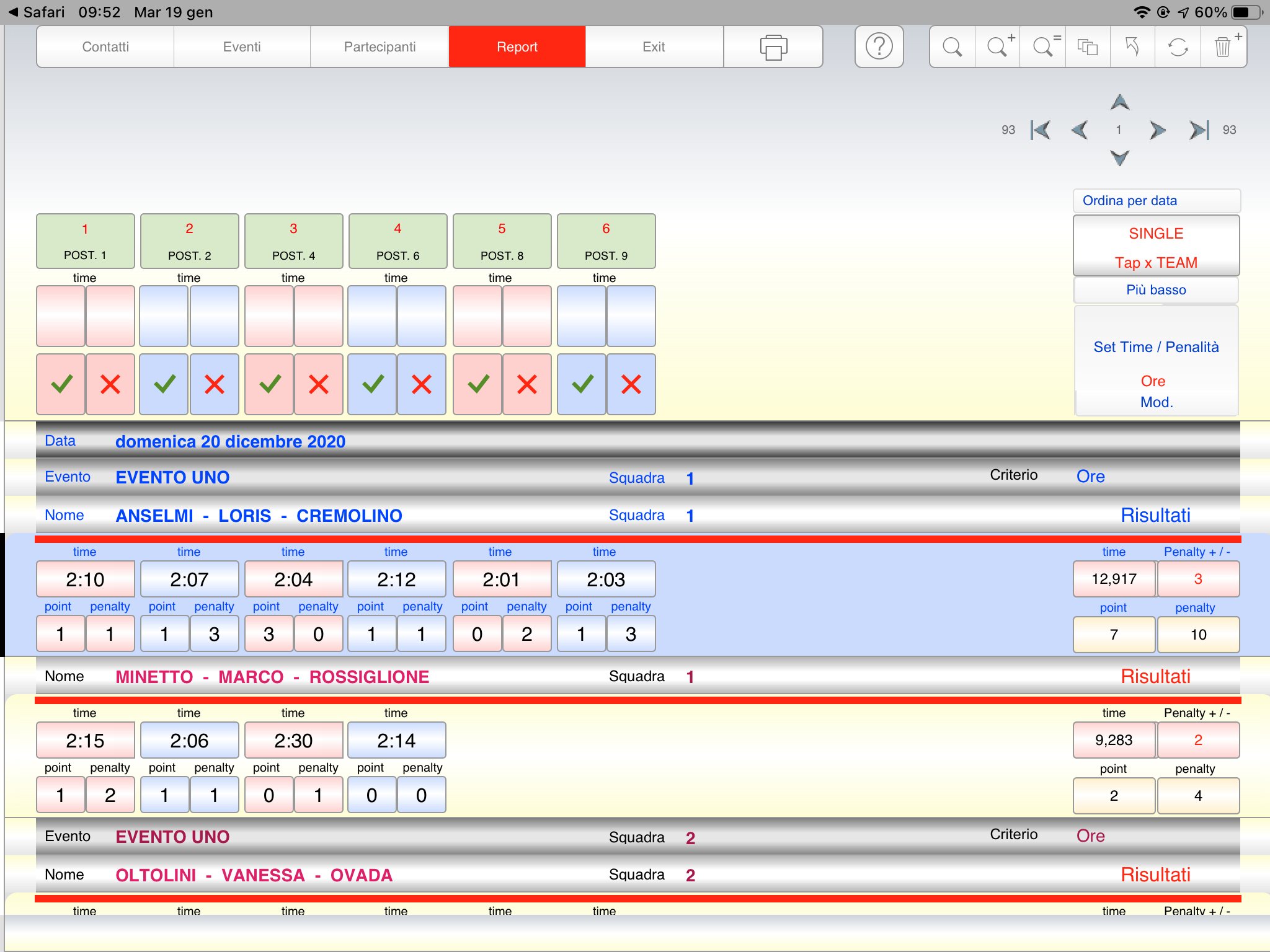Viewport: 1270px width, 952px height.
Task: Click the up arrow above record number
Action: point(1119,102)
